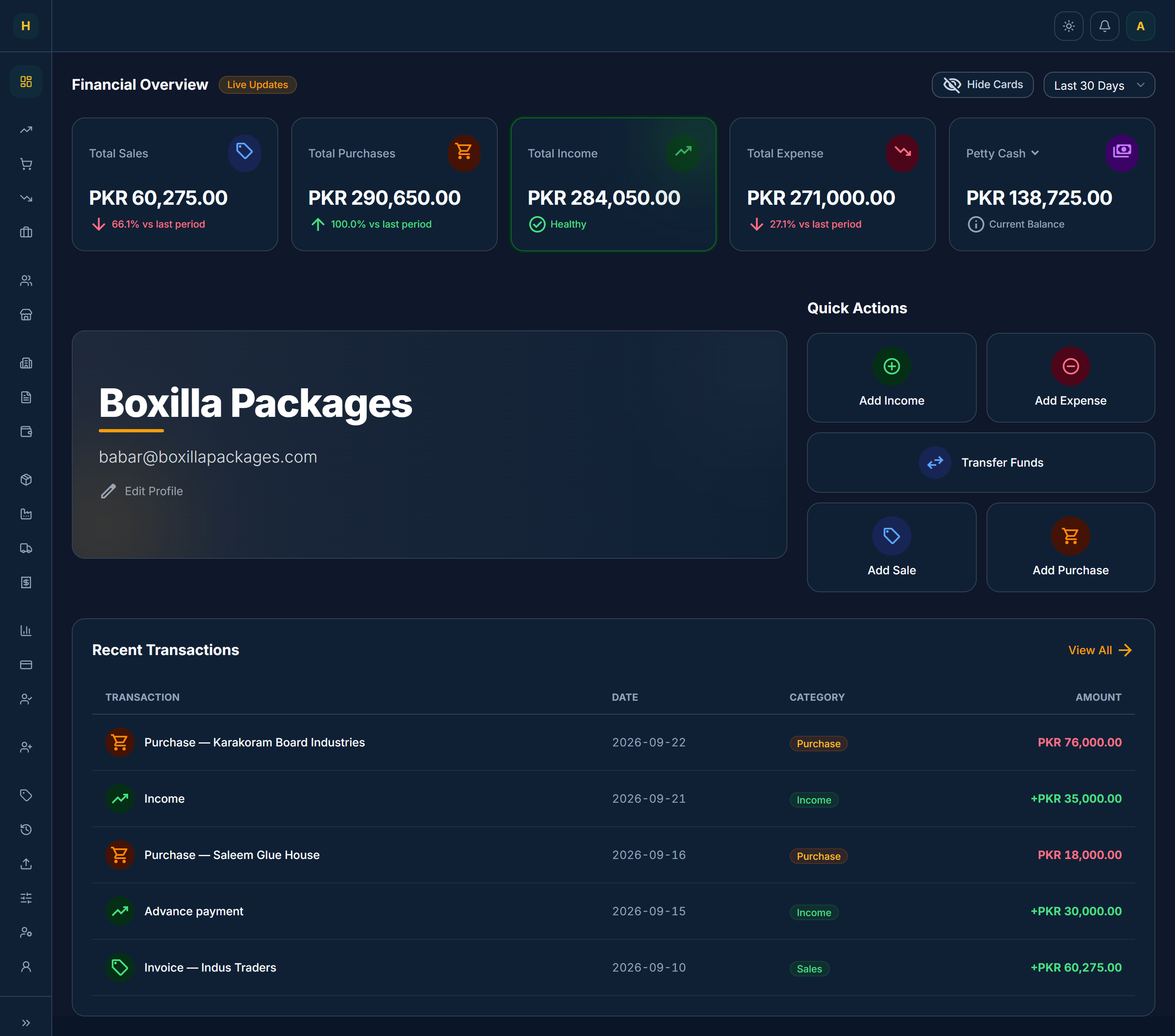Click the Sales category tag
The height and width of the screenshot is (1036, 1175).
pyautogui.click(x=809, y=969)
